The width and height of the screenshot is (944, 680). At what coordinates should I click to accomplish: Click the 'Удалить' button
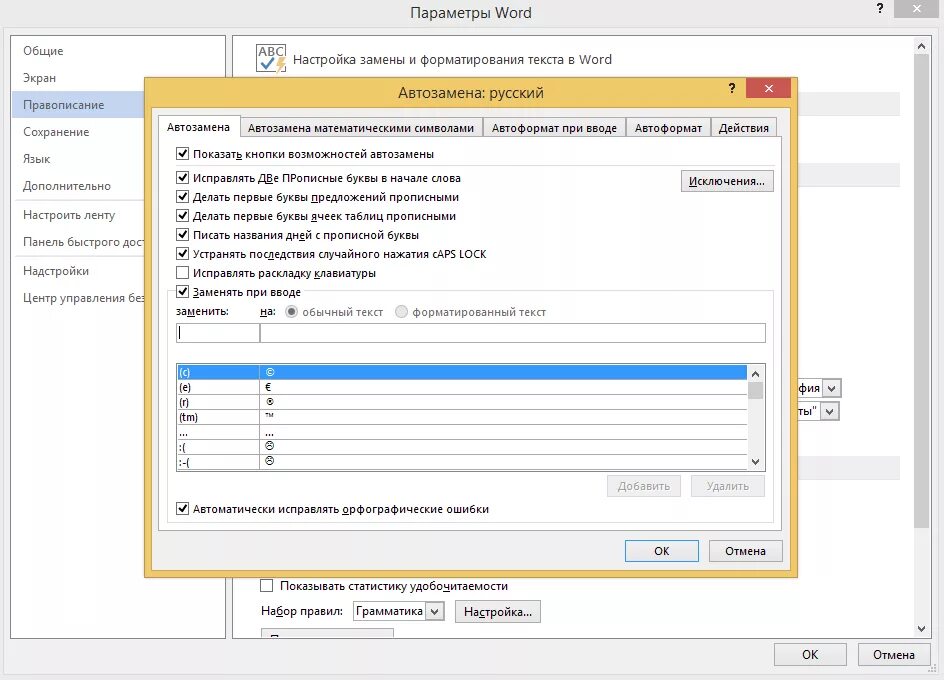(x=728, y=486)
